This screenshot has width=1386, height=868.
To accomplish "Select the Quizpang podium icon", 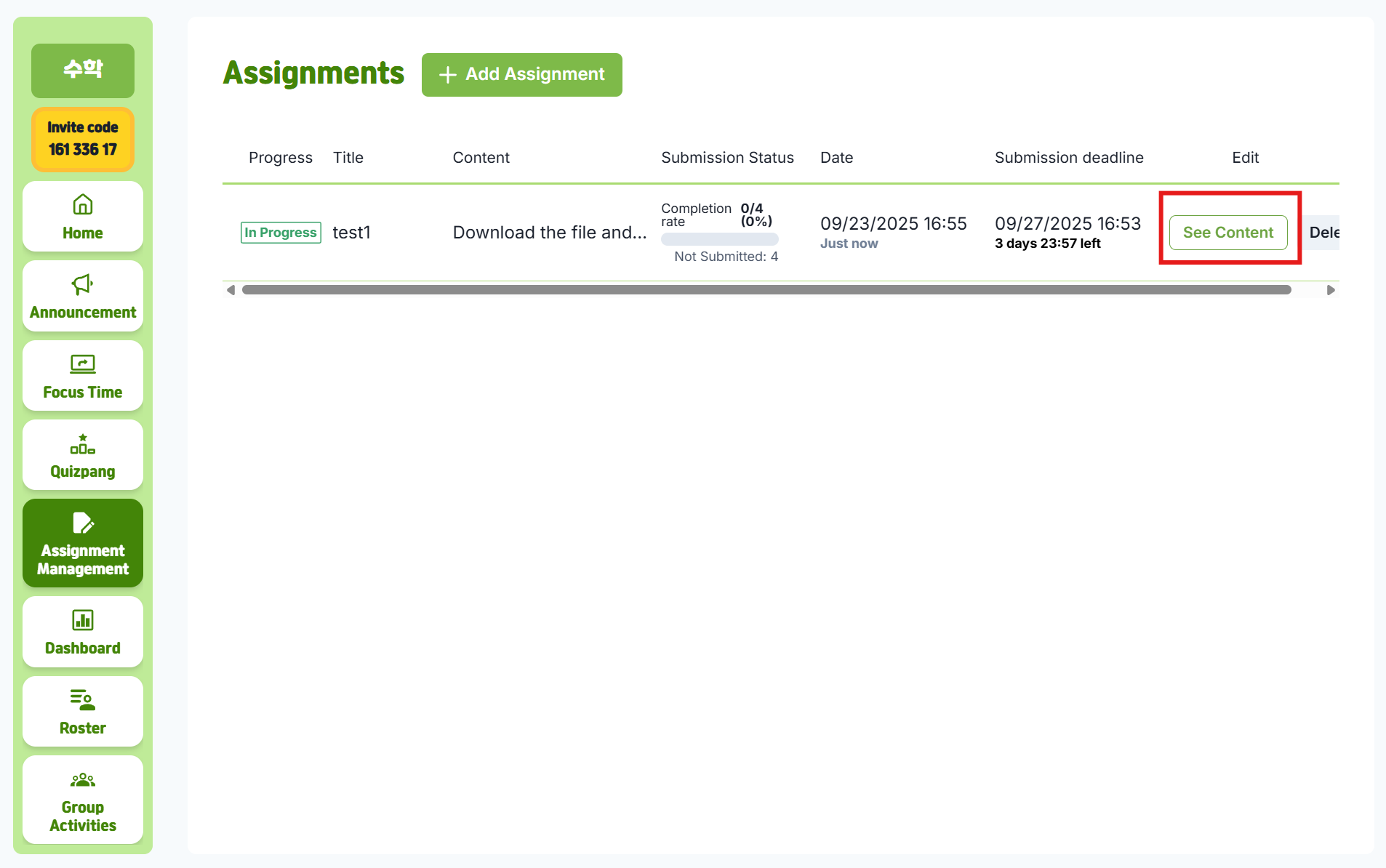I will pyautogui.click(x=83, y=443).
